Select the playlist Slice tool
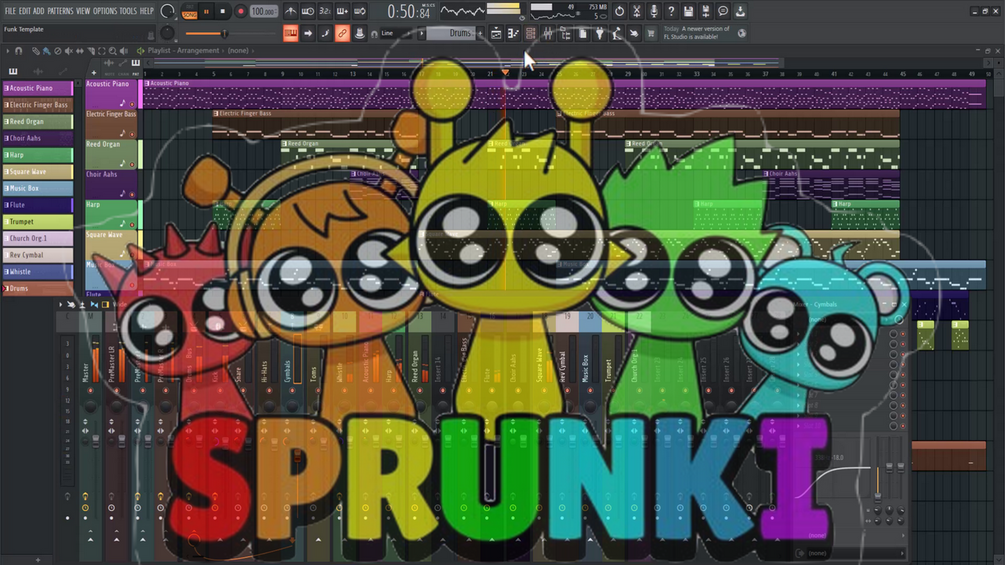 [x=90, y=51]
